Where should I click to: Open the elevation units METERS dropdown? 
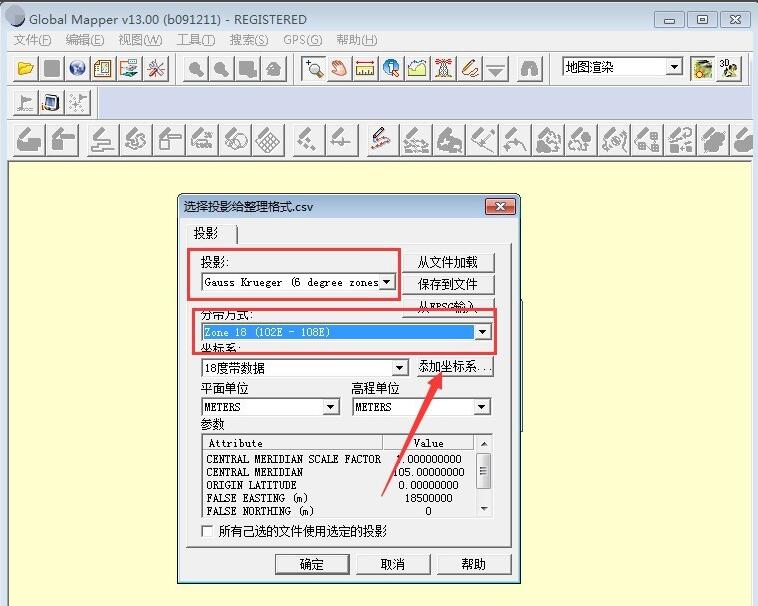point(481,407)
